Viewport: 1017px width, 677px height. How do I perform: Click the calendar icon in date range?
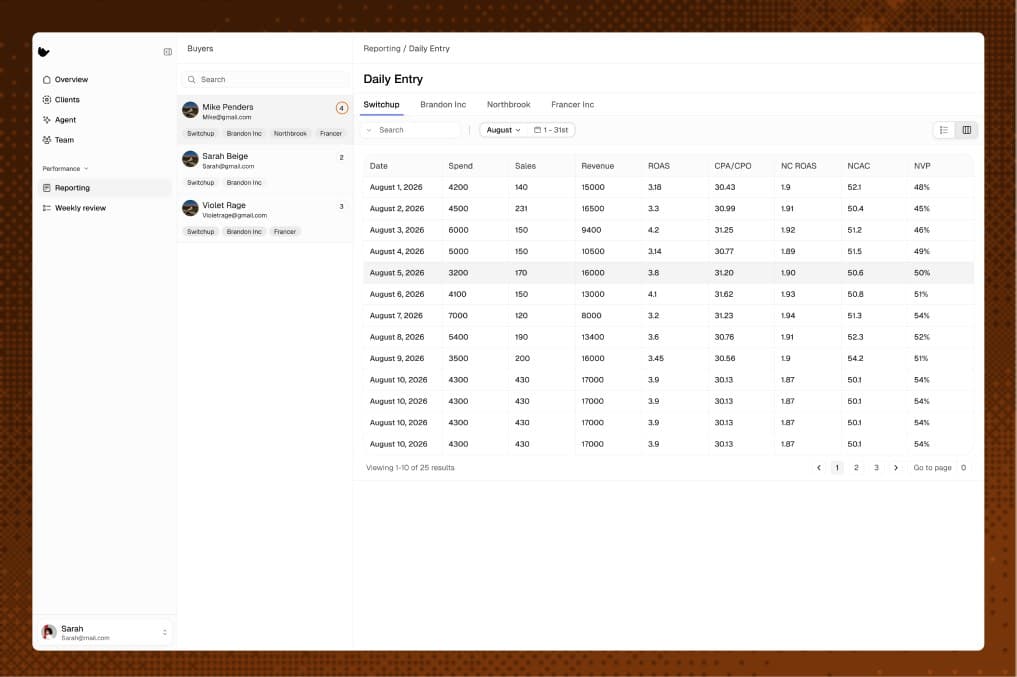pos(537,130)
